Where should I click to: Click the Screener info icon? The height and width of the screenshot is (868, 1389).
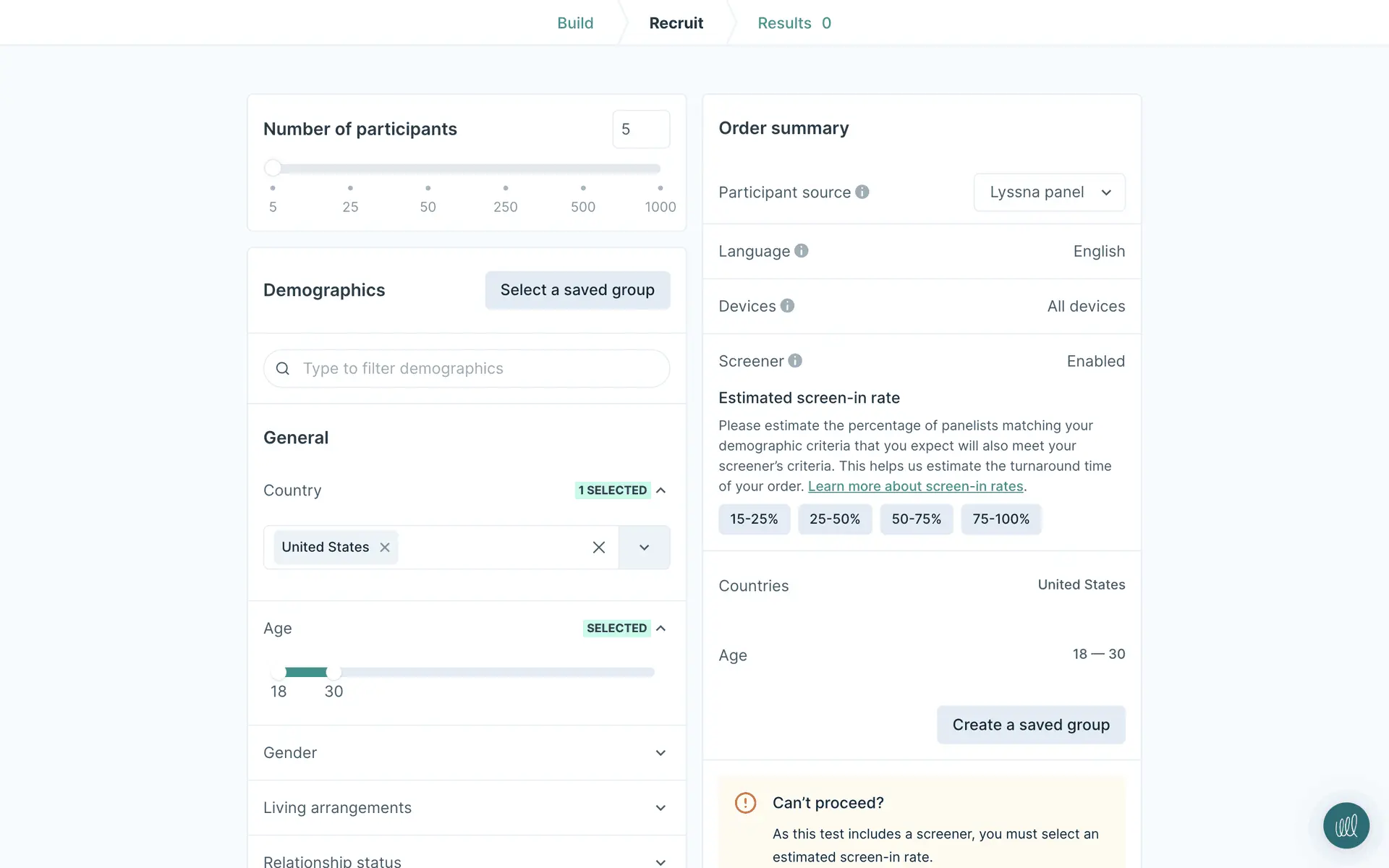794,360
